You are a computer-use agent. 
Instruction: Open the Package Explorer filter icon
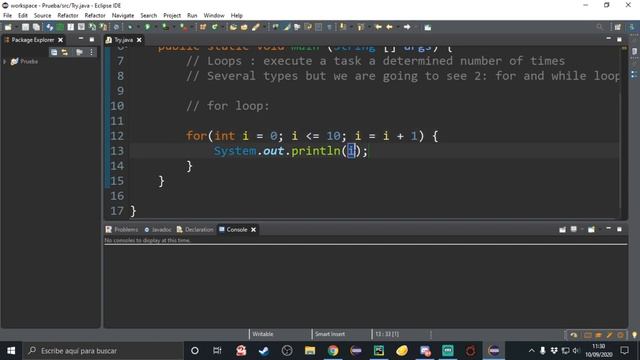(x=79, y=52)
